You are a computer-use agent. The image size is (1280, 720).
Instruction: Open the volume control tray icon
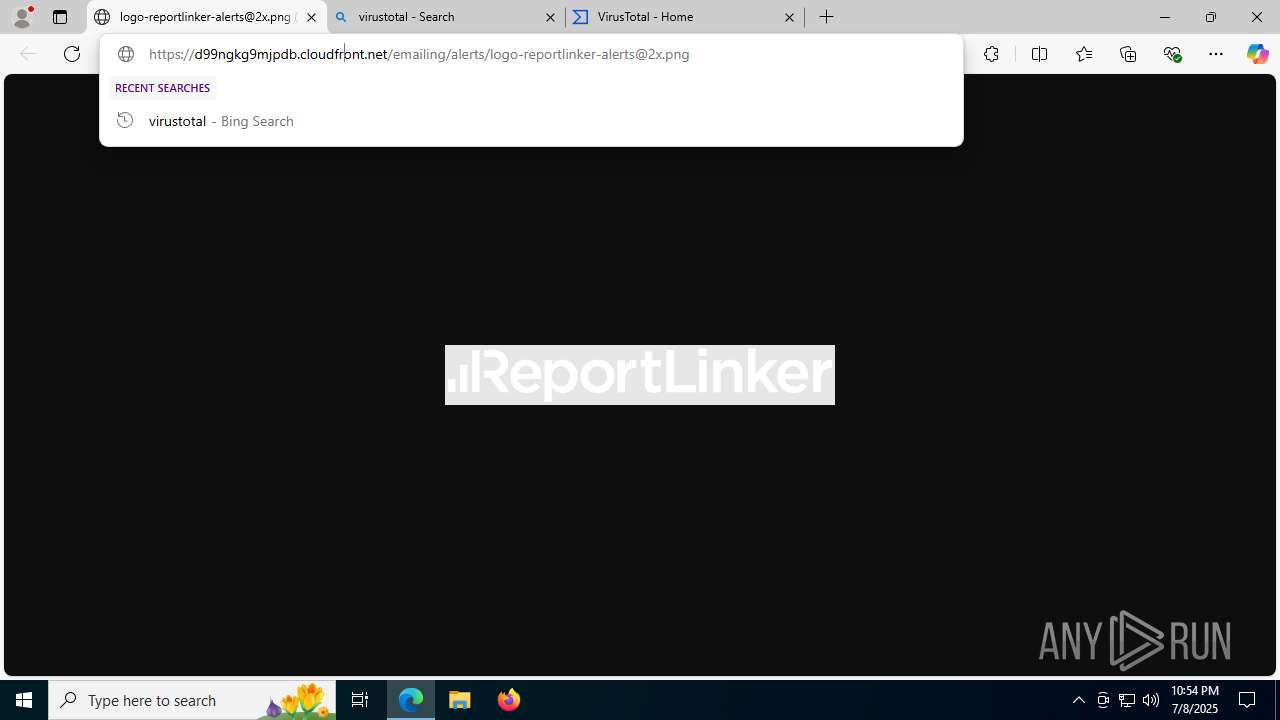[1151, 700]
